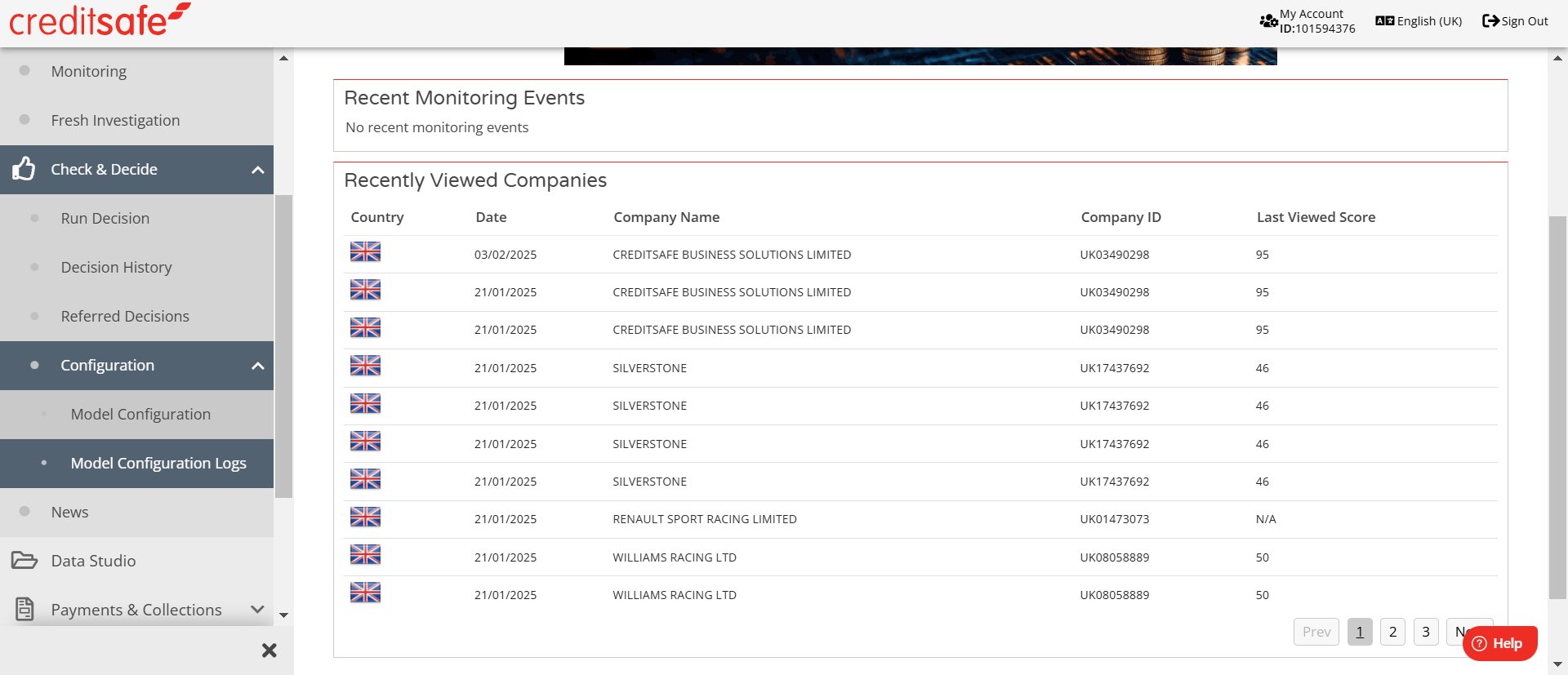Click the language switch icon

pos(1384,21)
